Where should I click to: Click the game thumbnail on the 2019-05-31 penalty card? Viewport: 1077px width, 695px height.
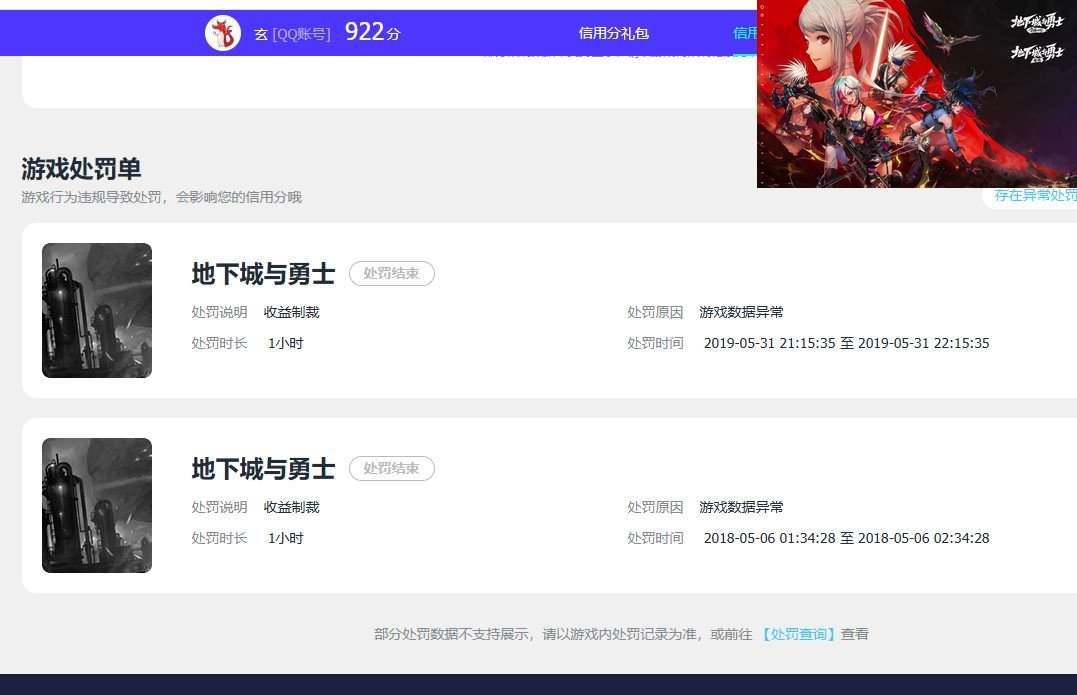[x=97, y=310]
